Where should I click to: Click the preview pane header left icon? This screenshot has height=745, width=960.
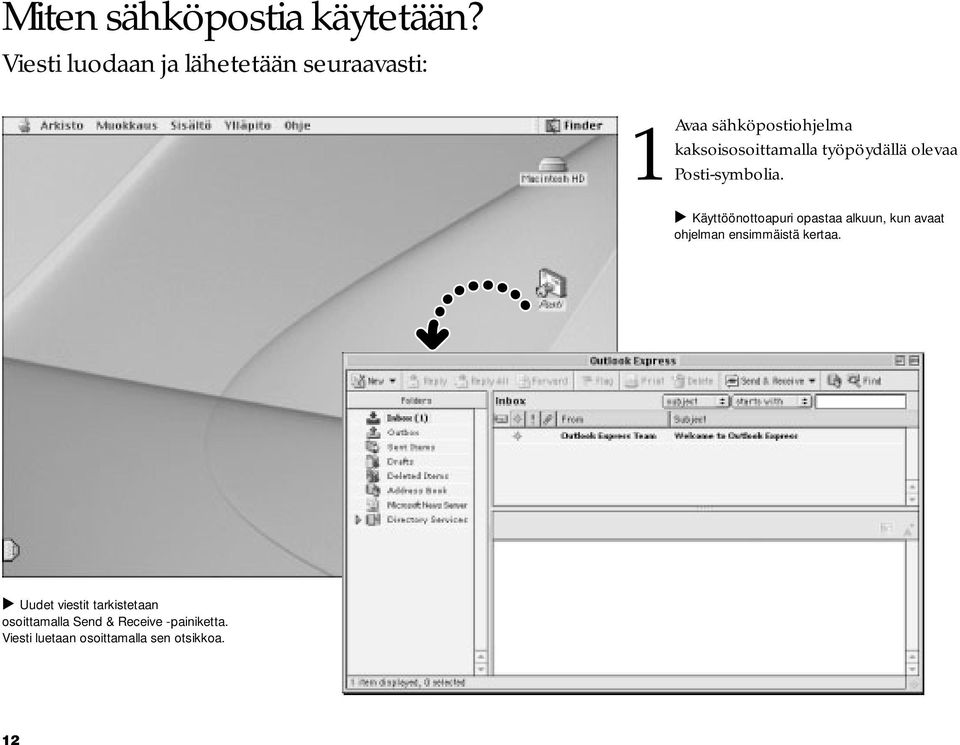885,528
